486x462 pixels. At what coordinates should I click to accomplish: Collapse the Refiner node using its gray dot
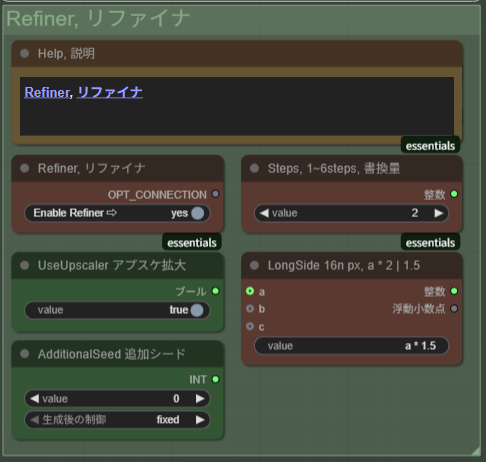pos(24,168)
